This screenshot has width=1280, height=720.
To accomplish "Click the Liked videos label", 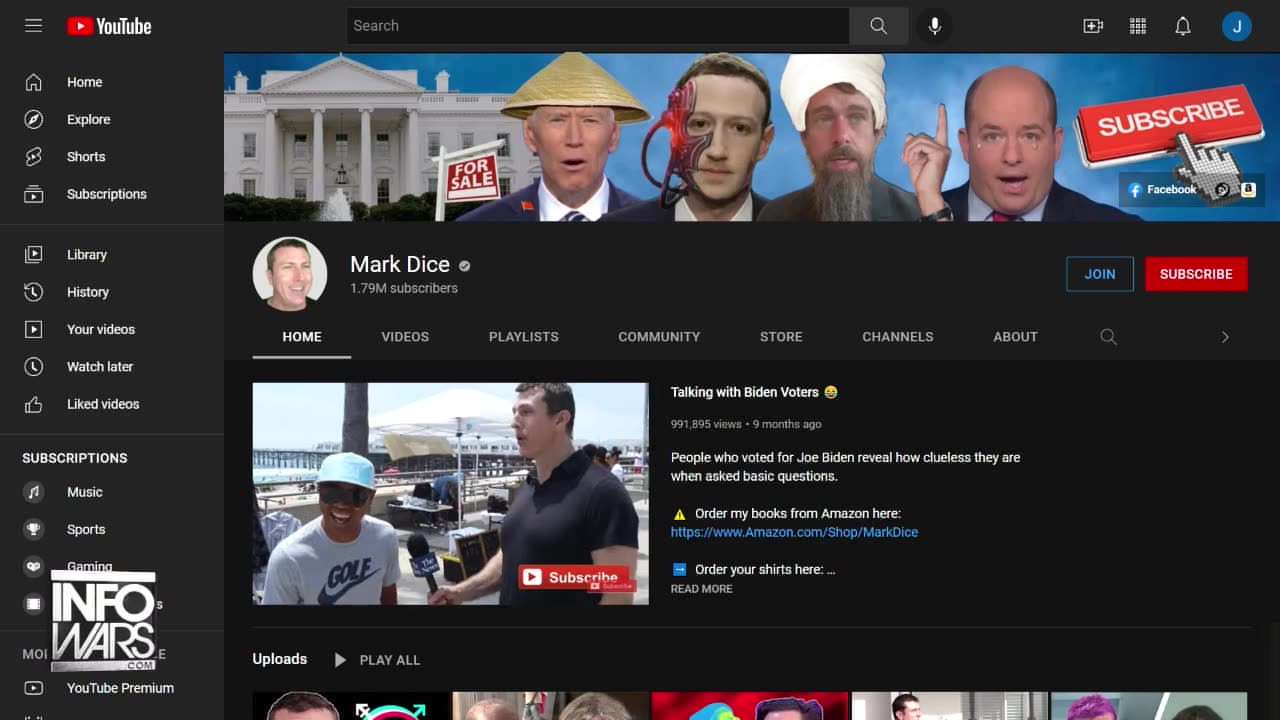I will 103,404.
